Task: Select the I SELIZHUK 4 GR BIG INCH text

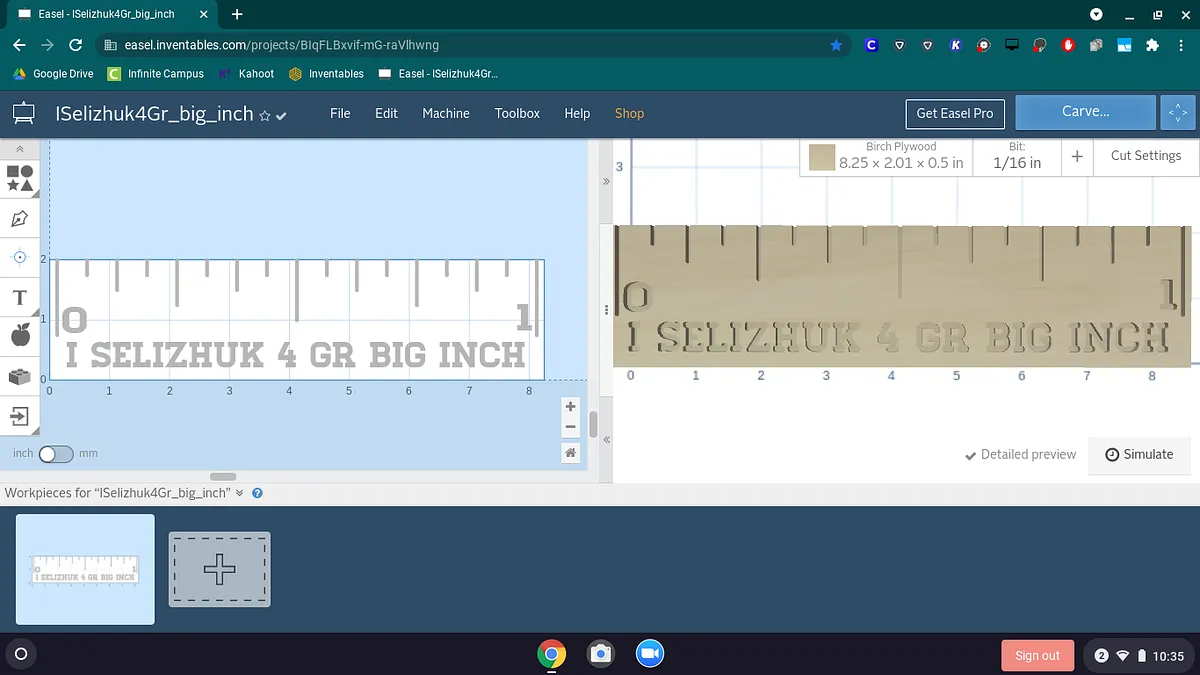Action: coord(296,355)
